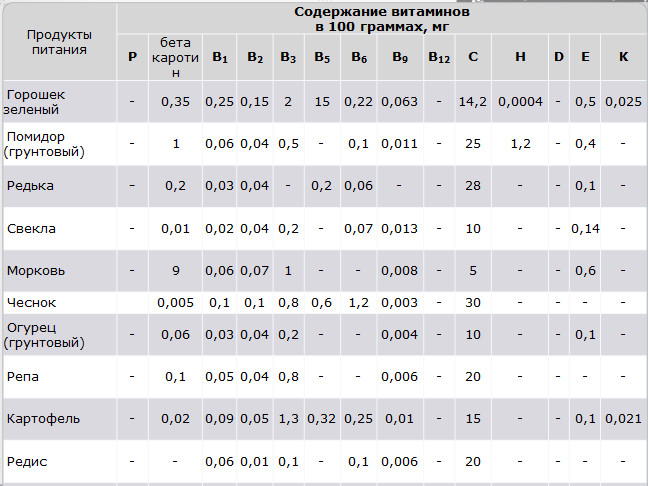Viewport: 648px width, 486px height.
Task: Select the "Огурец (грунтовый)" row label
Action: 44,334
